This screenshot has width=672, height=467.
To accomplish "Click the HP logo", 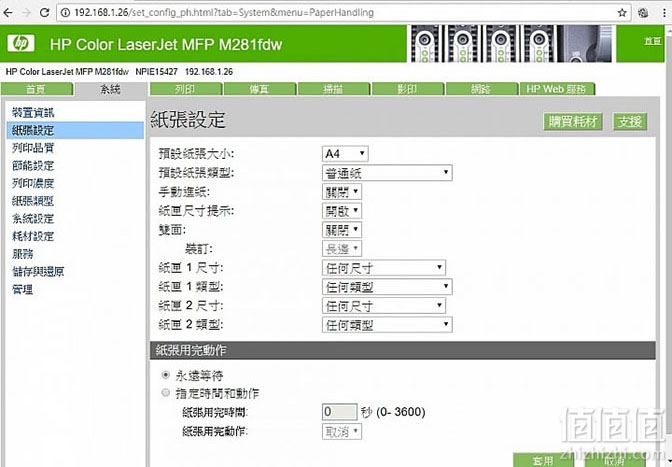I will click(21, 43).
